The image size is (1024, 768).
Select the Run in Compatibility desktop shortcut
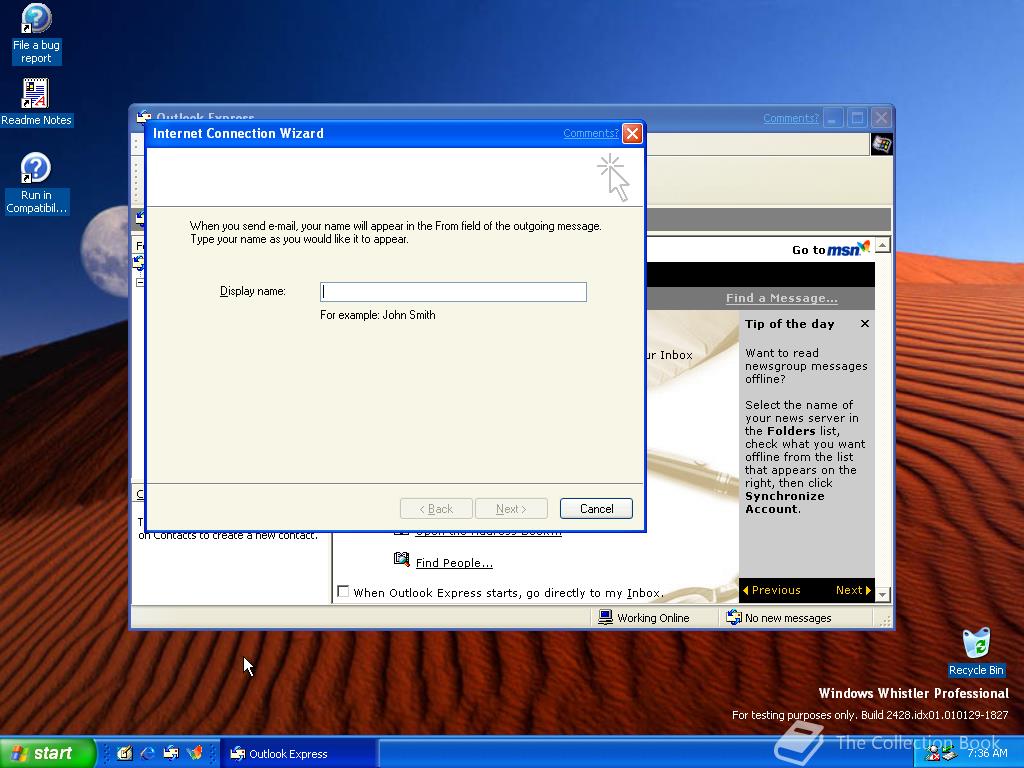coord(36,184)
